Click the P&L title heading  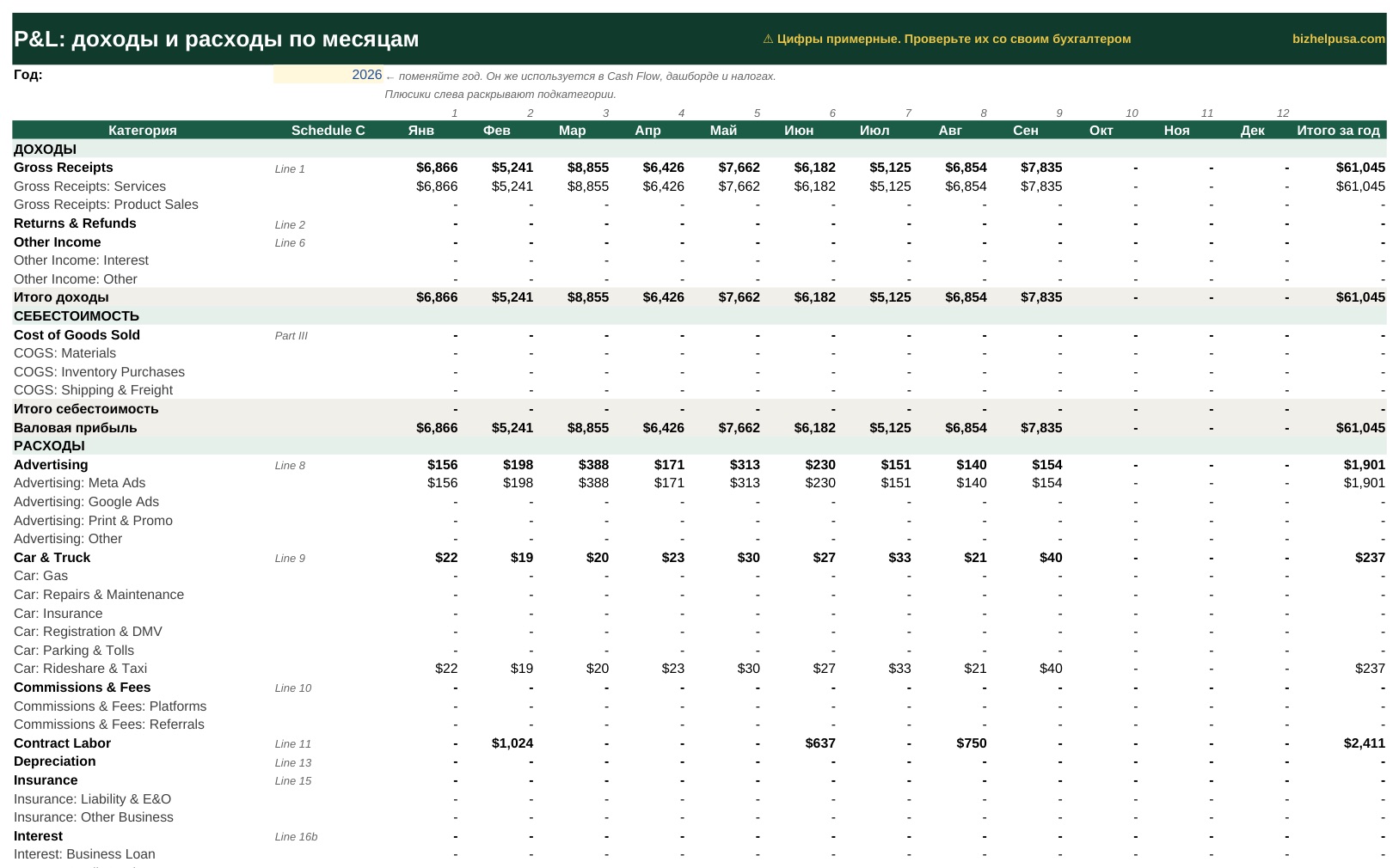tap(216, 39)
